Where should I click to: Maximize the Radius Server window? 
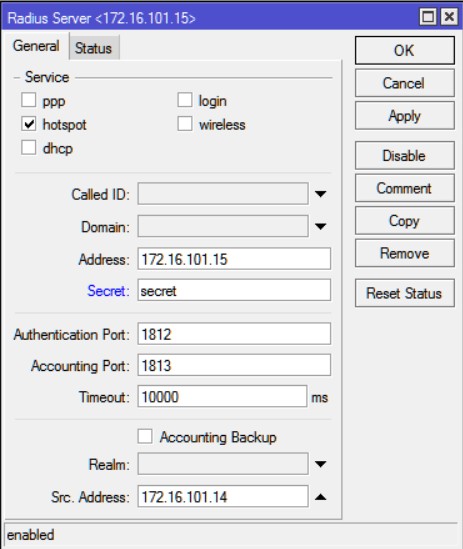coord(428,16)
